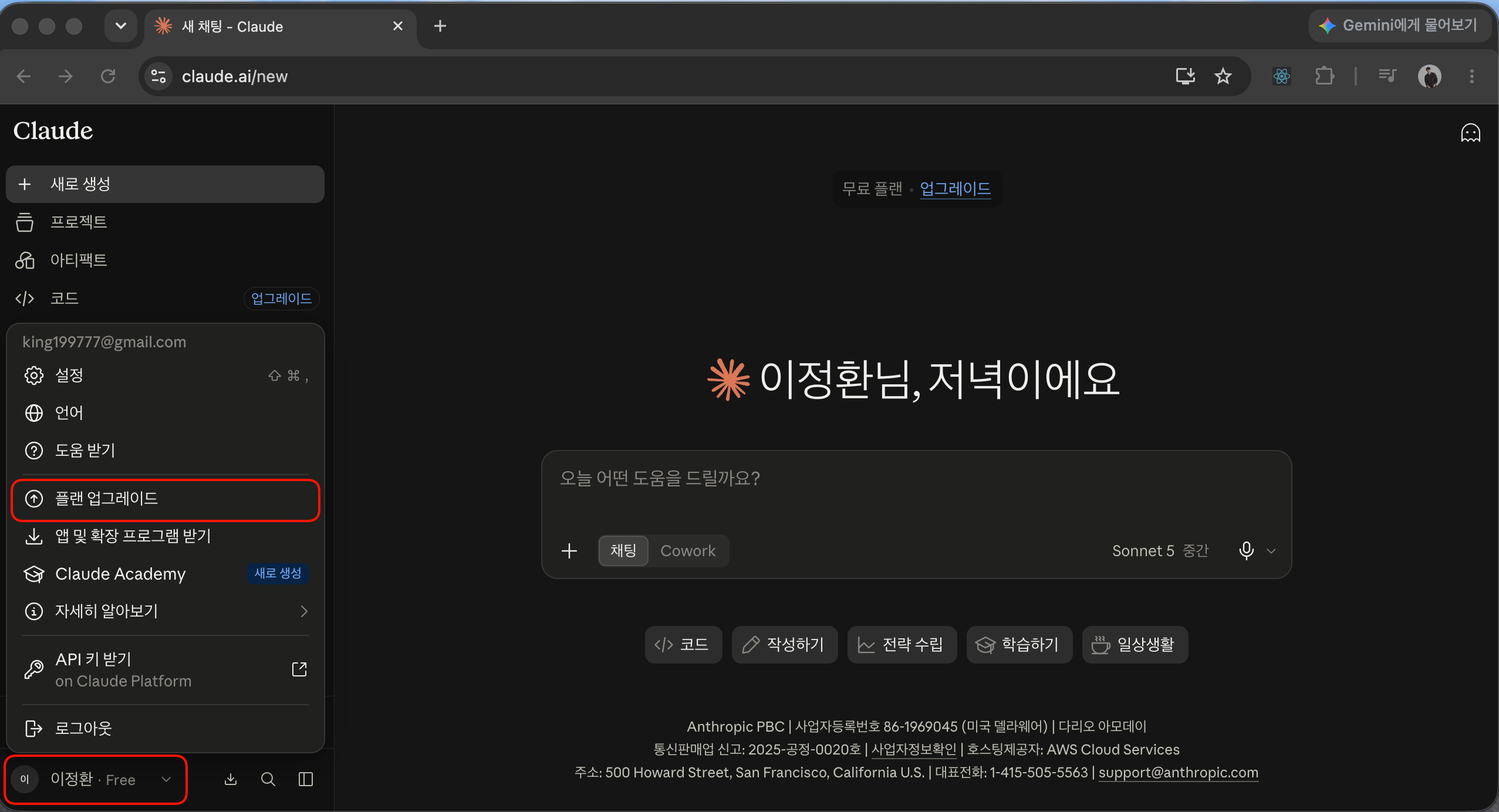This screenshot has width=1499, height=812.
Task: Expand the voice options chevron beside microphone
Action: pyautogui.click(x=1271, y=551)
